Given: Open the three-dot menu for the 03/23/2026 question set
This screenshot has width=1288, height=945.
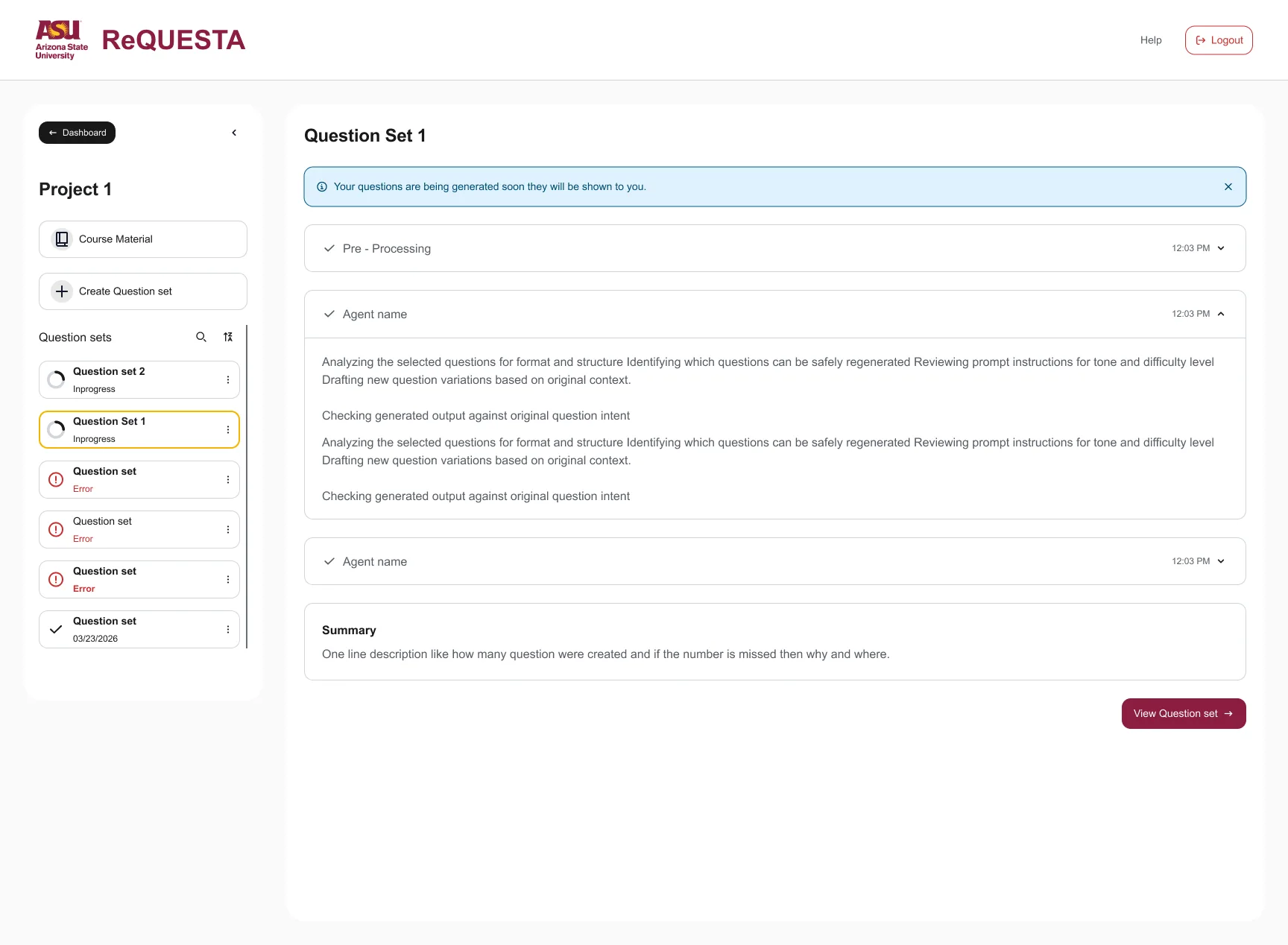Looking at the screenshot, I should pyautogui.click(x=228, y=630).
